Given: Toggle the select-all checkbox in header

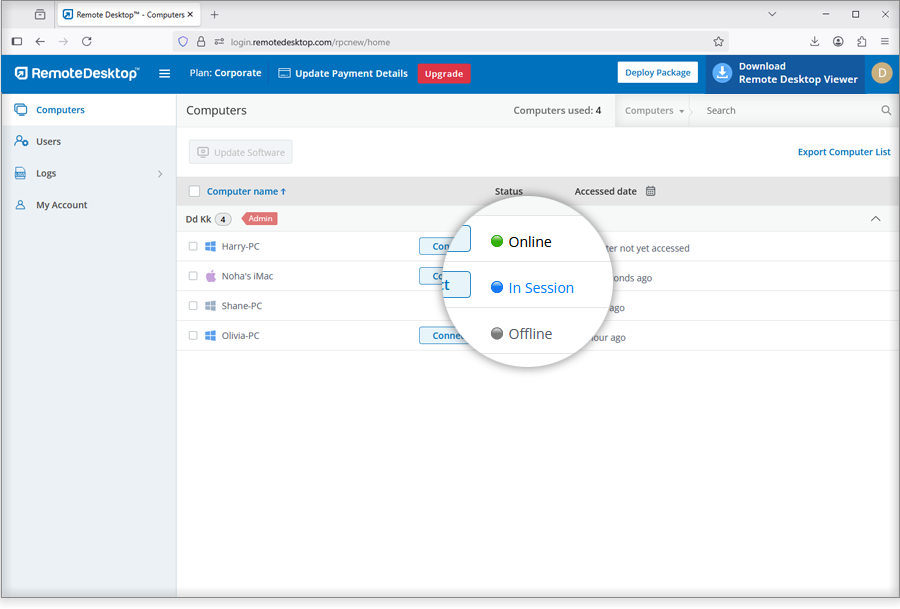Looking at the screenshot, I should click(194, 191).
